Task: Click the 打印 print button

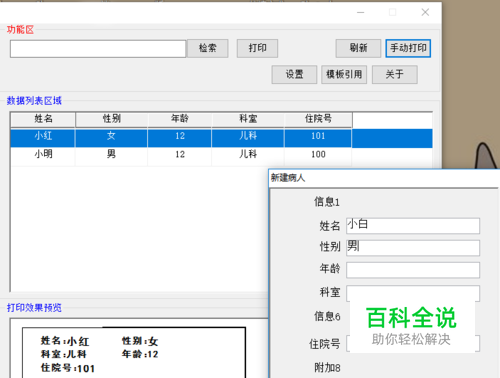Action: [257, 48]
